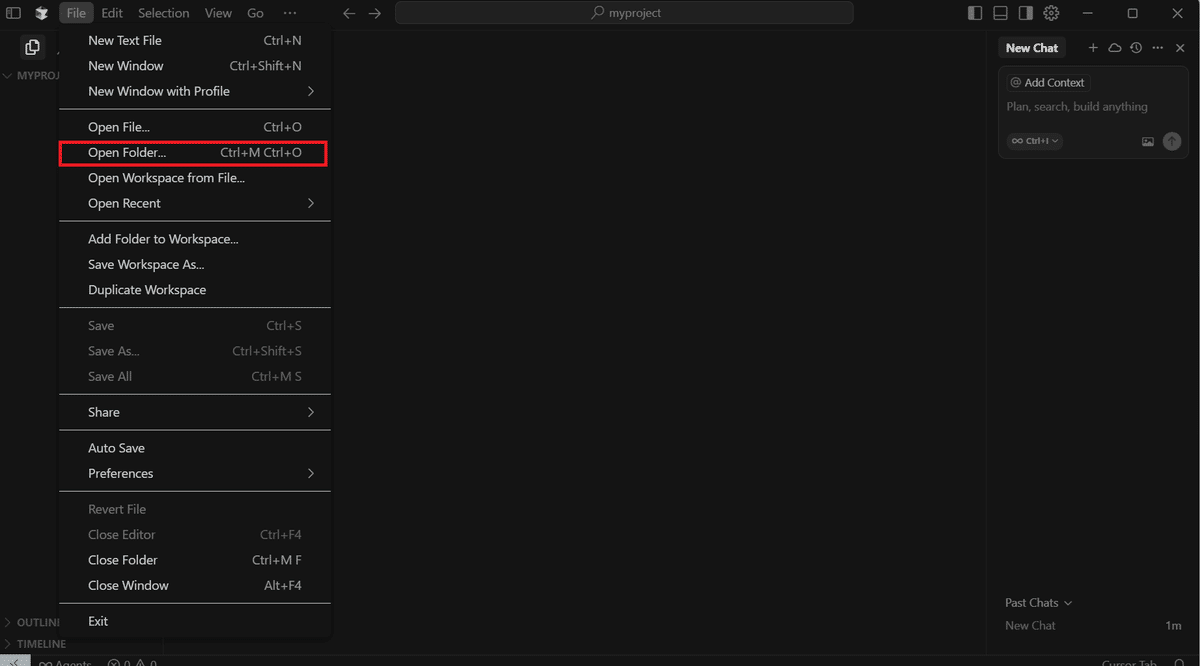The height and width of the screenshot is (666, 1200).
Task: Start a new chat with the plus icon
Action: tap(1092, 47)
